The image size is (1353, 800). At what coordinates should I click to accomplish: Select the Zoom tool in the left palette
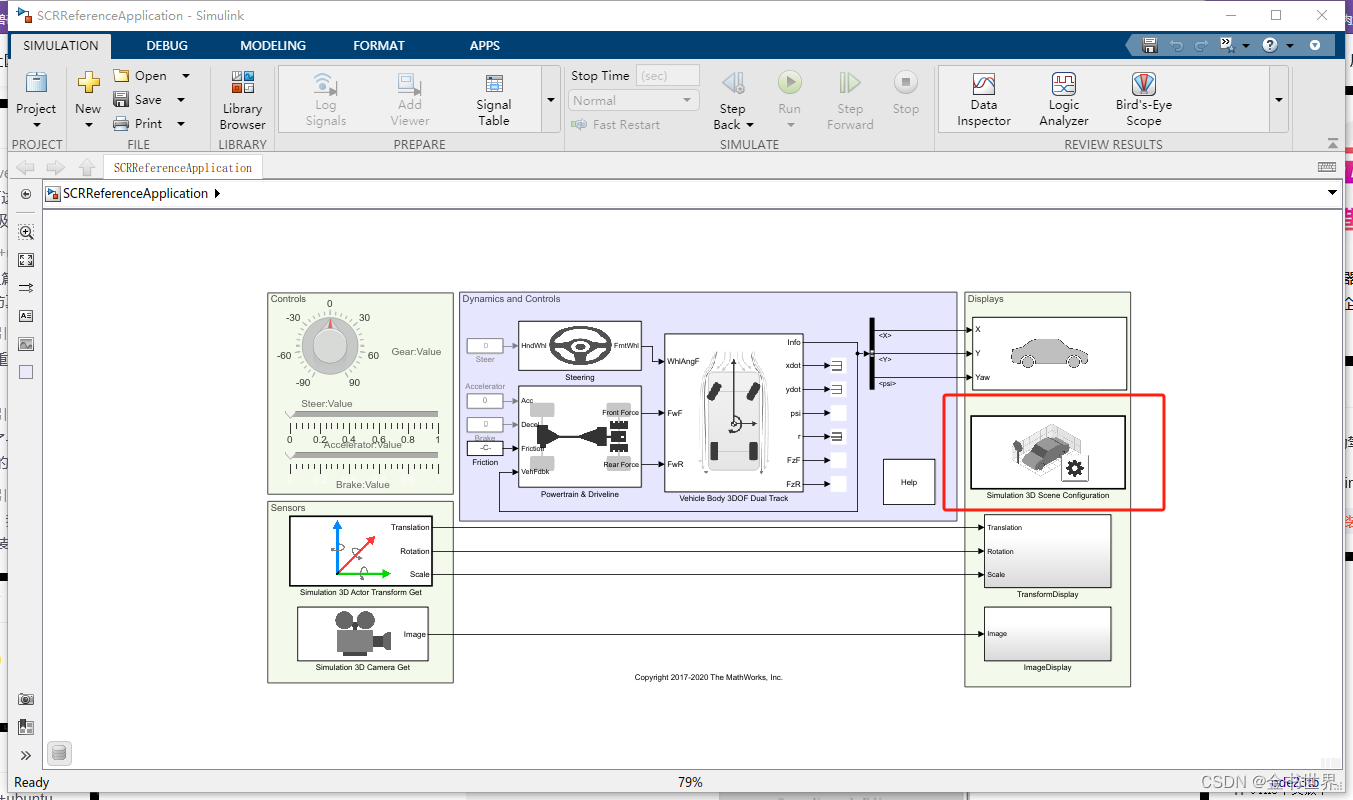coord(24,231)
